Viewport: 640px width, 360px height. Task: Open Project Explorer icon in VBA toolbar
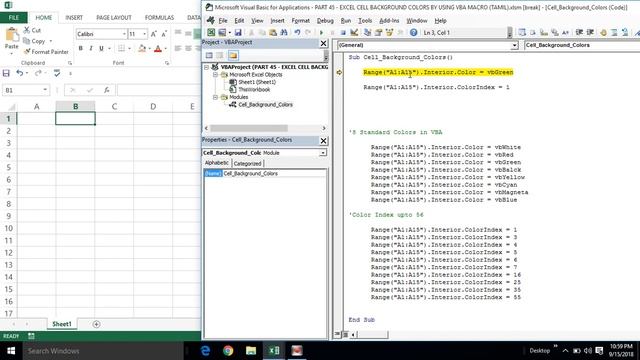tap(367, 32)
